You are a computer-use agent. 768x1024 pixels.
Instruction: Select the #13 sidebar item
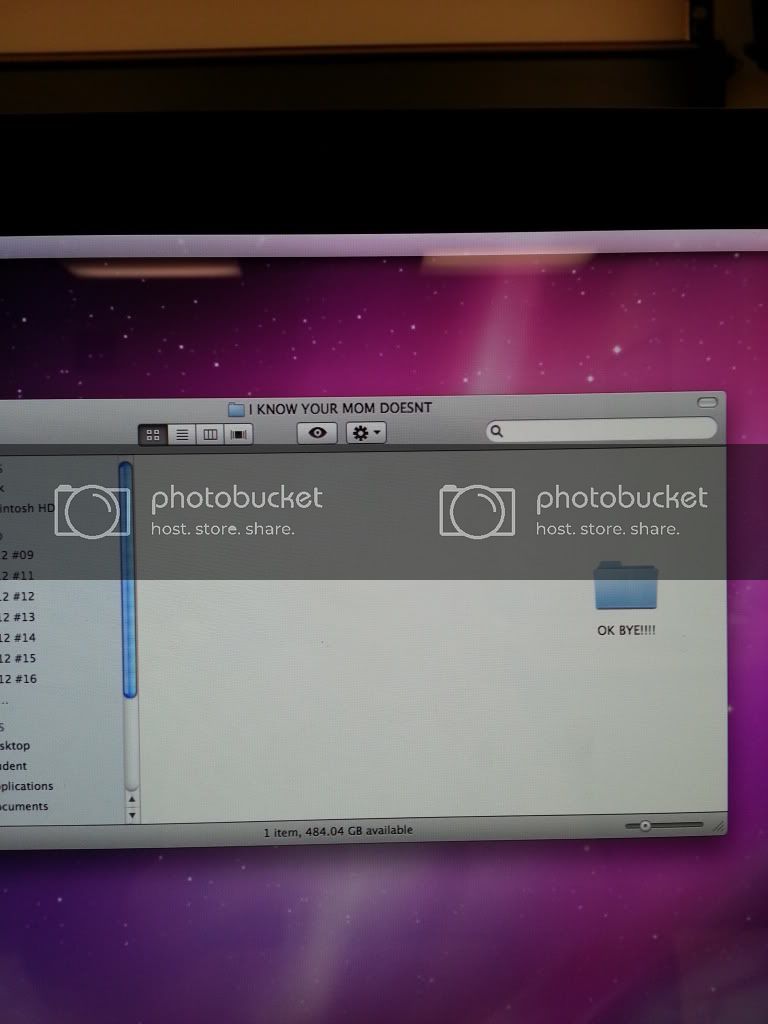coord(18,617)
